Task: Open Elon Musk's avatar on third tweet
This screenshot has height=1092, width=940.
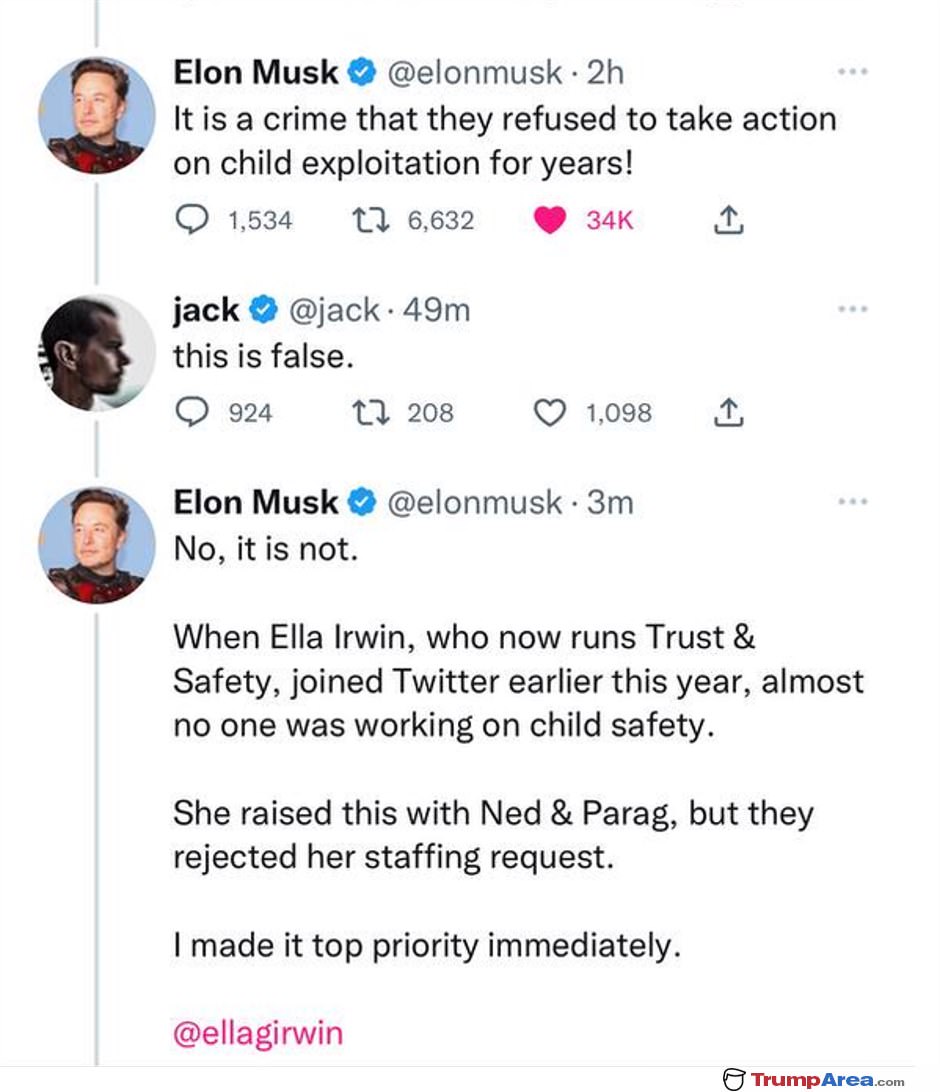Action: (96, 545)
